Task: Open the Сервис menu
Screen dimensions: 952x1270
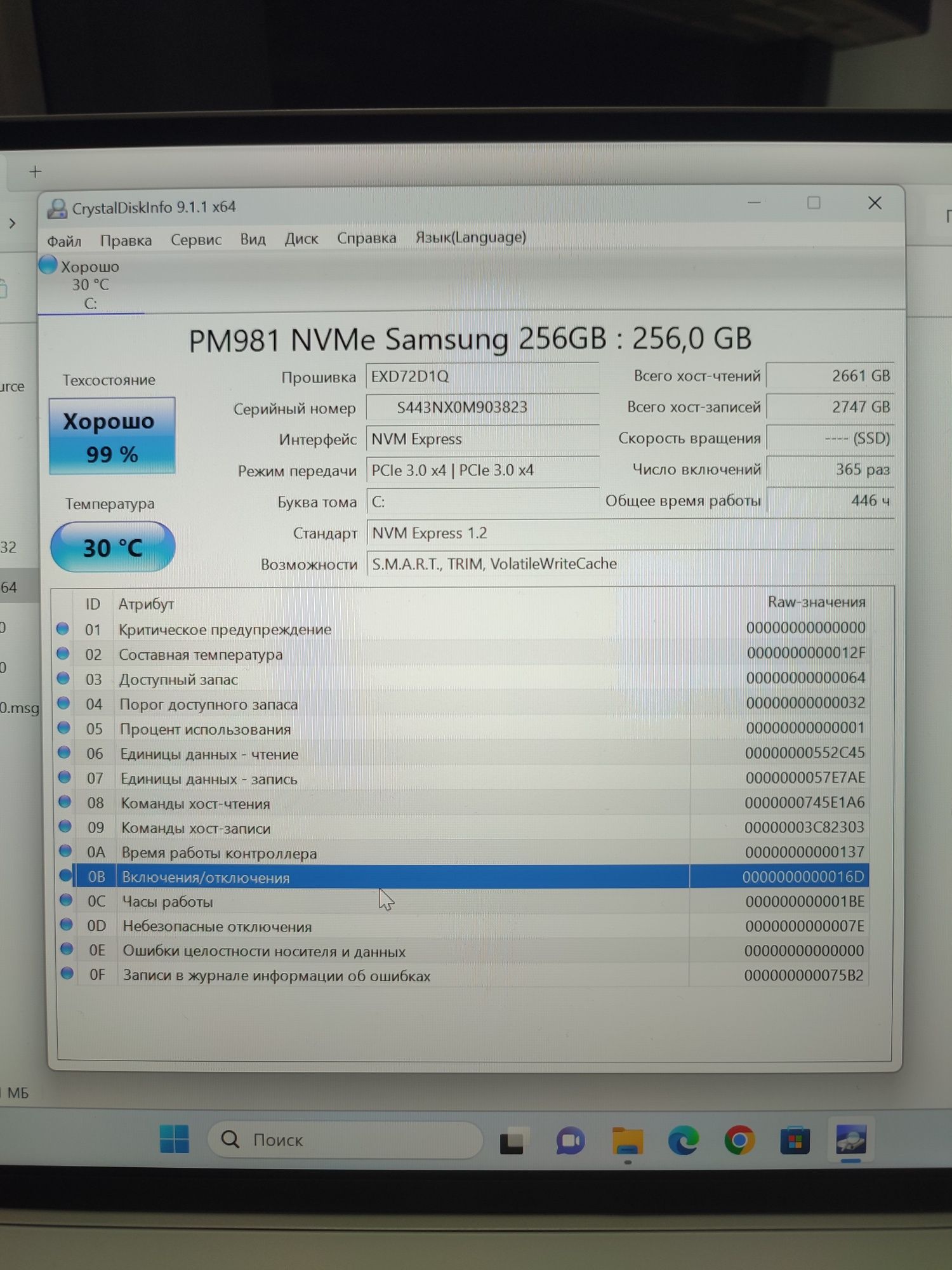Action: (x=196, y=240)
